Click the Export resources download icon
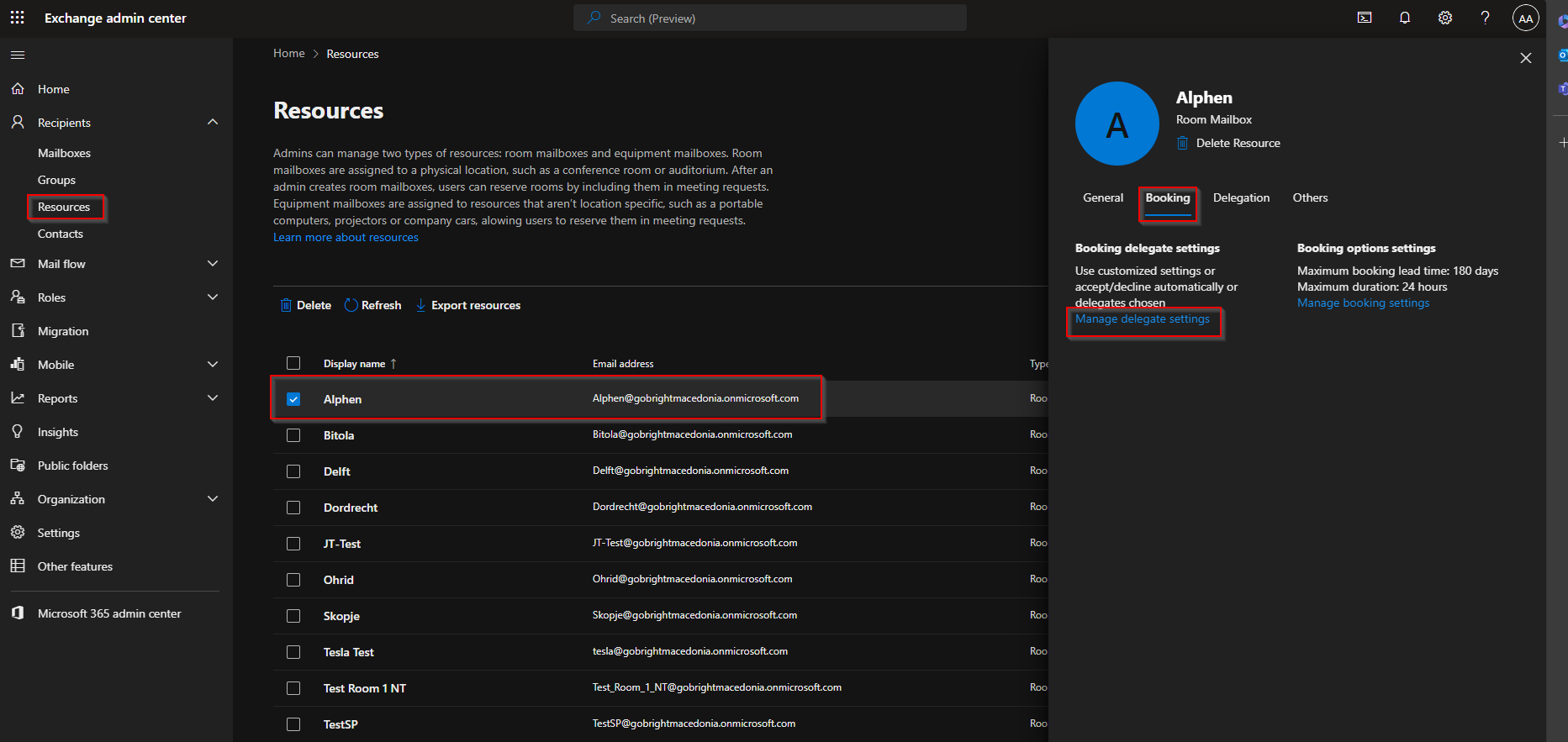This screenshot has height=742, width=1568. 420,305
